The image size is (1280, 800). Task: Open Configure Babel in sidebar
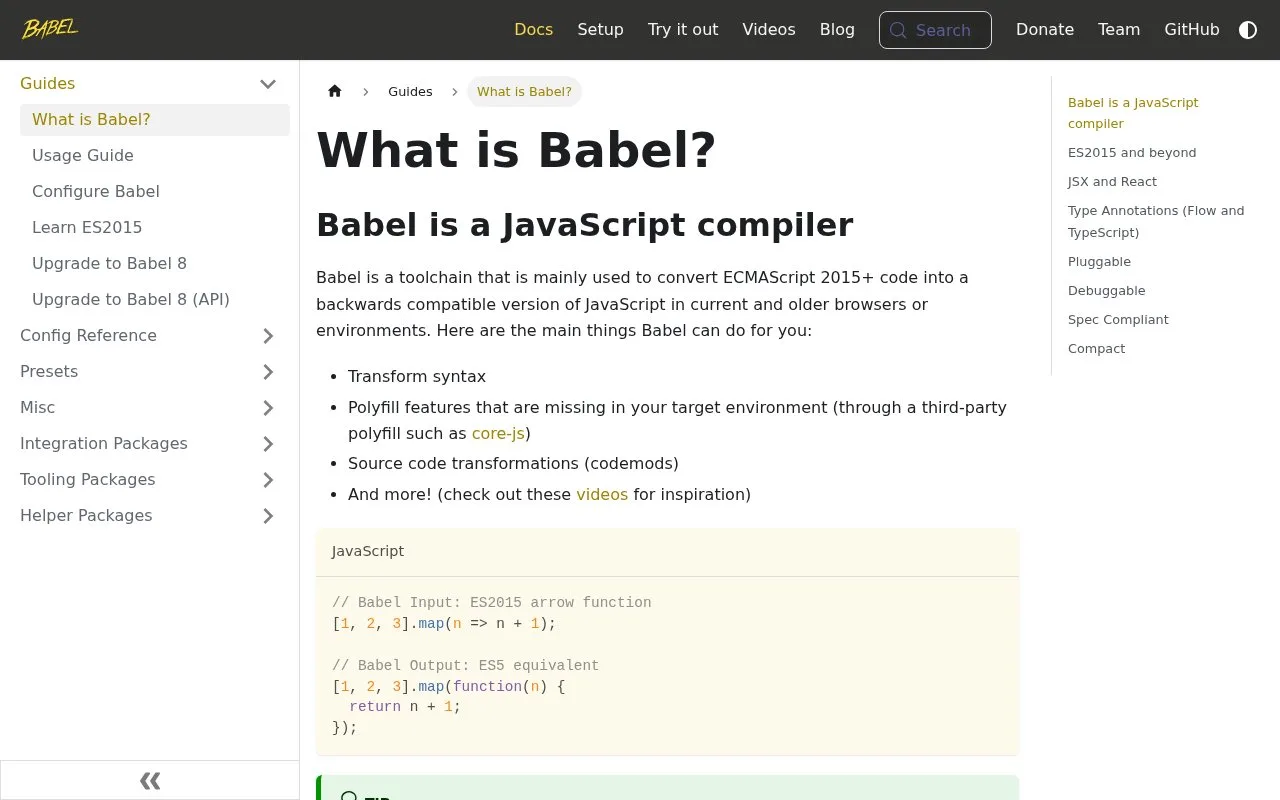tap(155, 192)
